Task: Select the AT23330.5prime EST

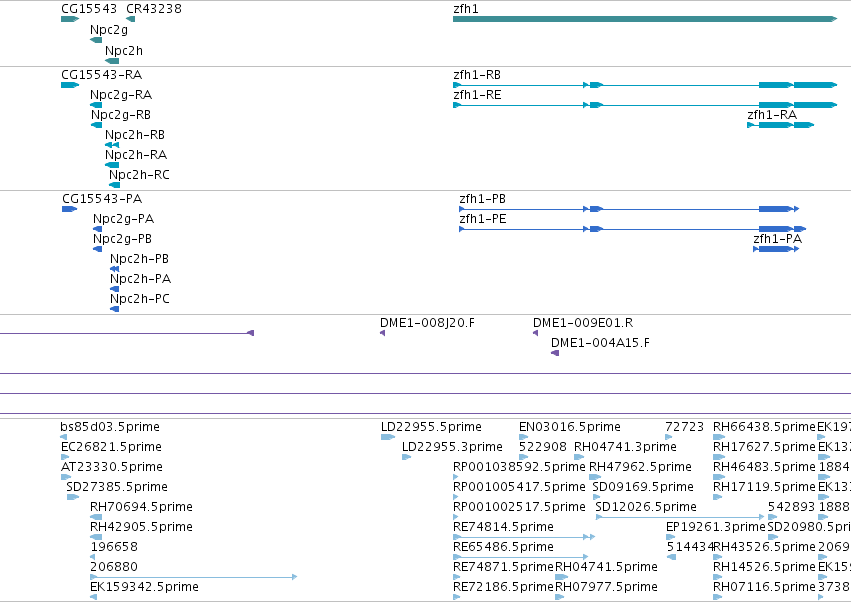Action: click(x=66, y=477)
